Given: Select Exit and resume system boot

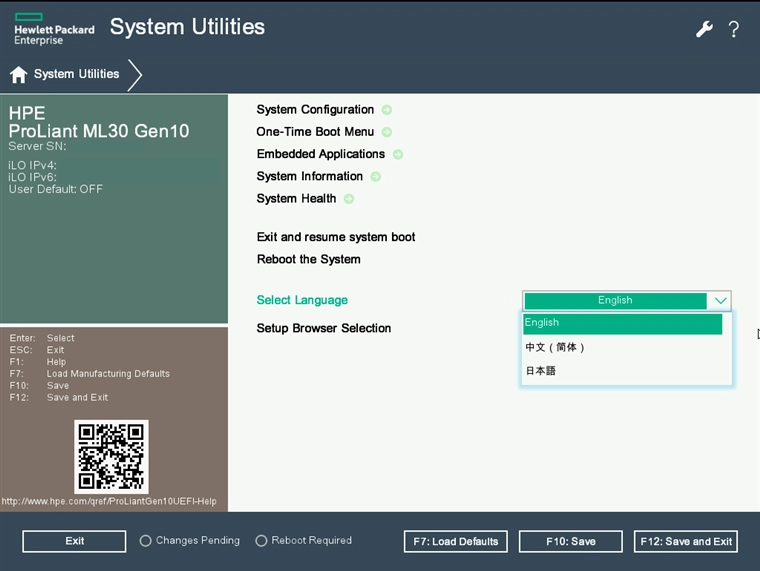Looking at the screenshot, I should 336,237.
